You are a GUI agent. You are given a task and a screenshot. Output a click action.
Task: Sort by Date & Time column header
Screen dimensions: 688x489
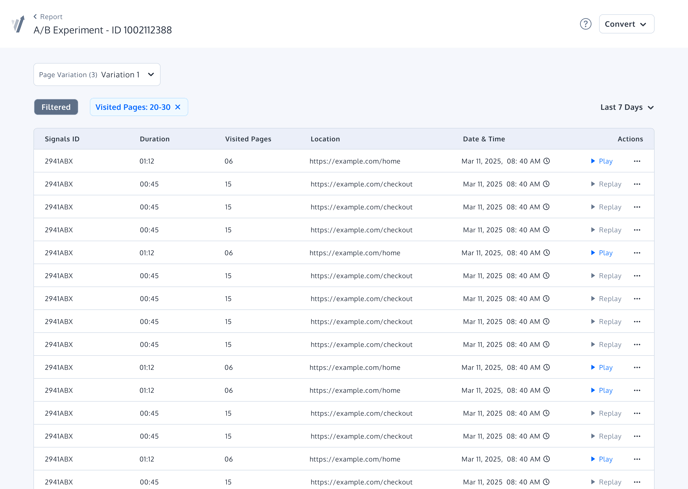484,139
